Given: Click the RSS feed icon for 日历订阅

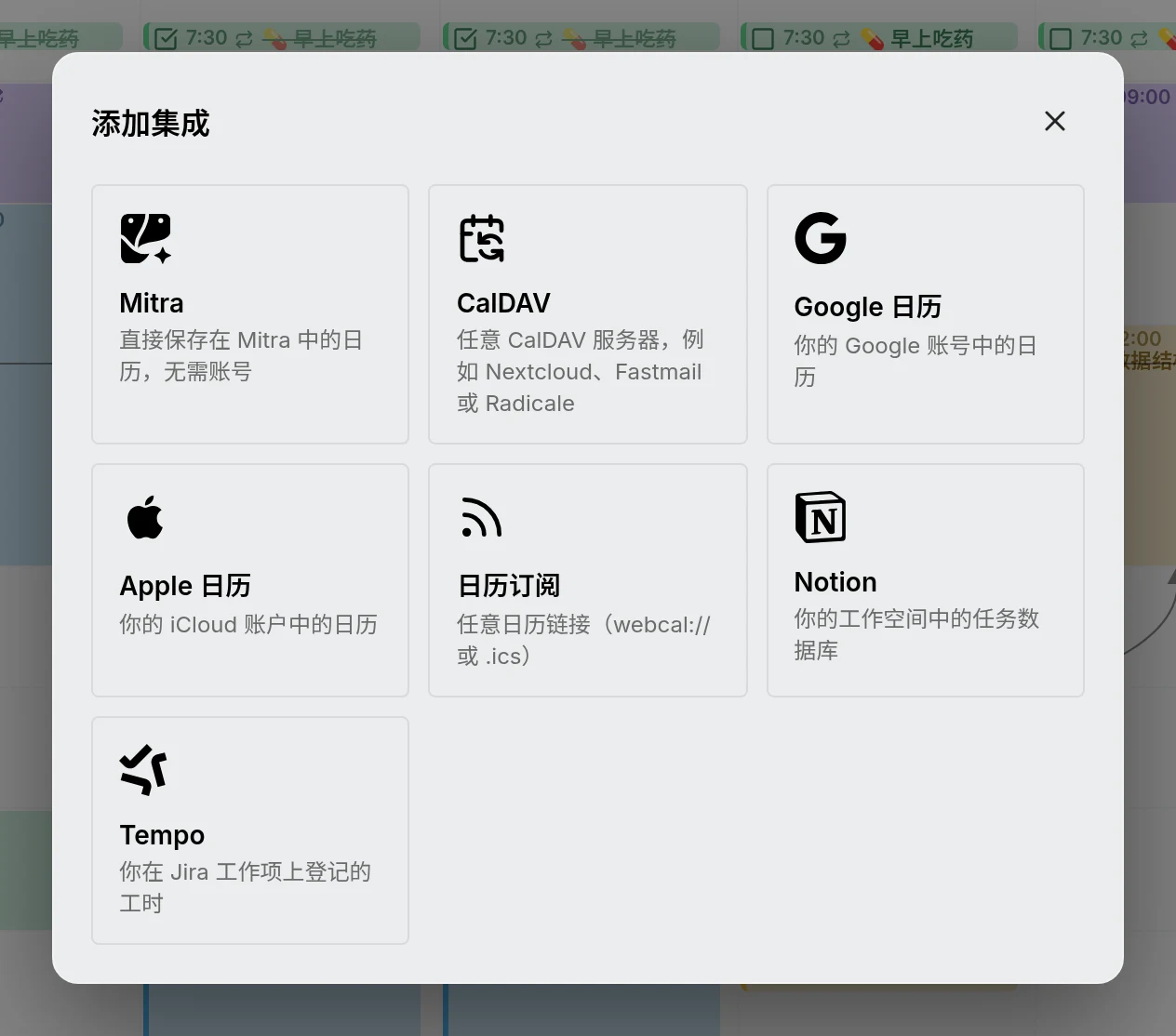Looking at the screenshot, I should 482,517.
